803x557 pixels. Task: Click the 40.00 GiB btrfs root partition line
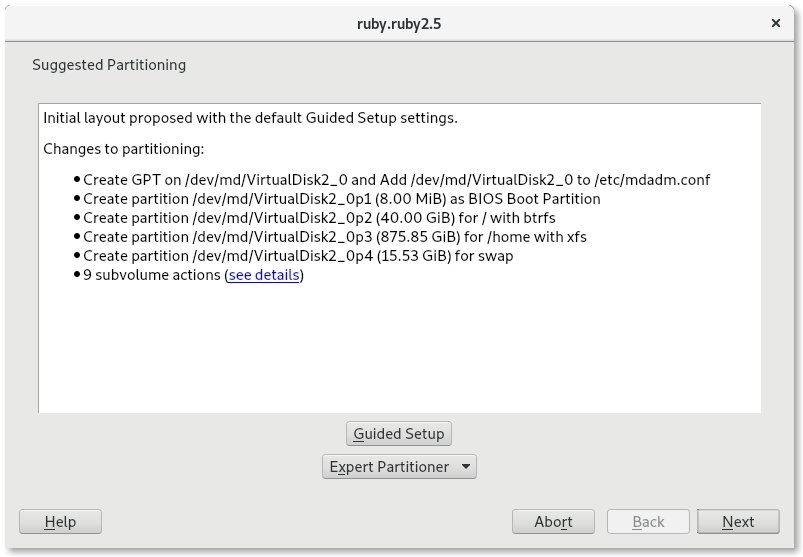click(x=319, y=218)
